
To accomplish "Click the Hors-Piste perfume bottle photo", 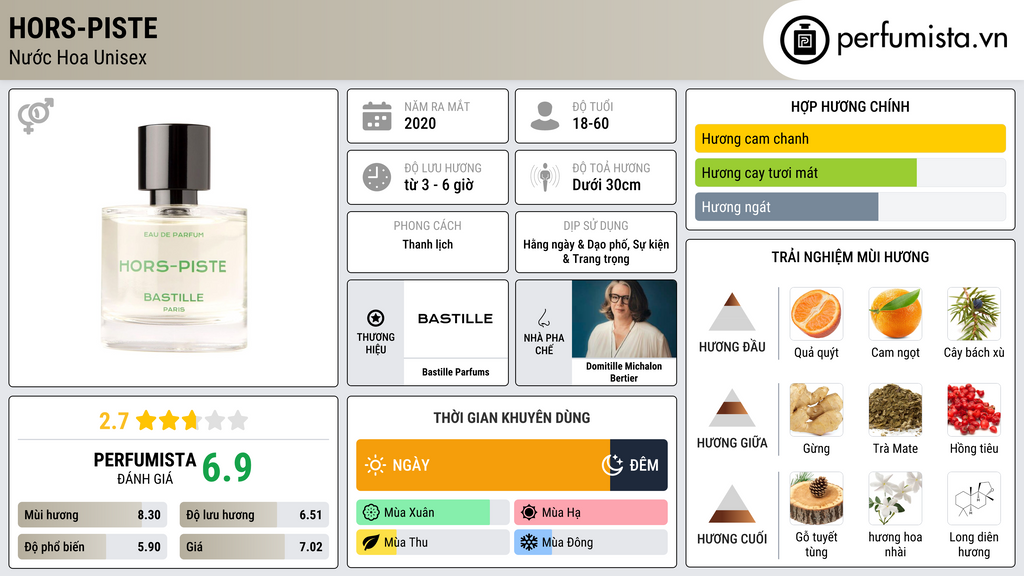I will pos(174,238).
